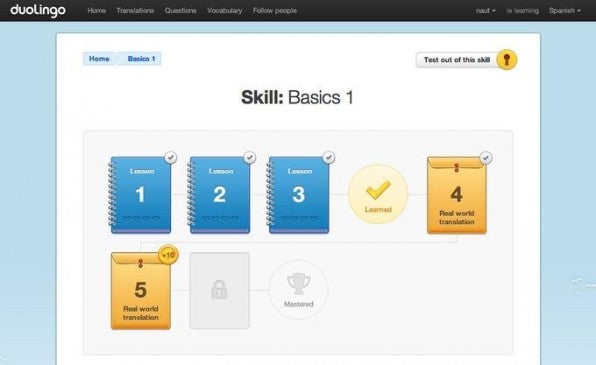The image size is (596, 365).
Task: Click the +10 points badge
Action: 168,255
